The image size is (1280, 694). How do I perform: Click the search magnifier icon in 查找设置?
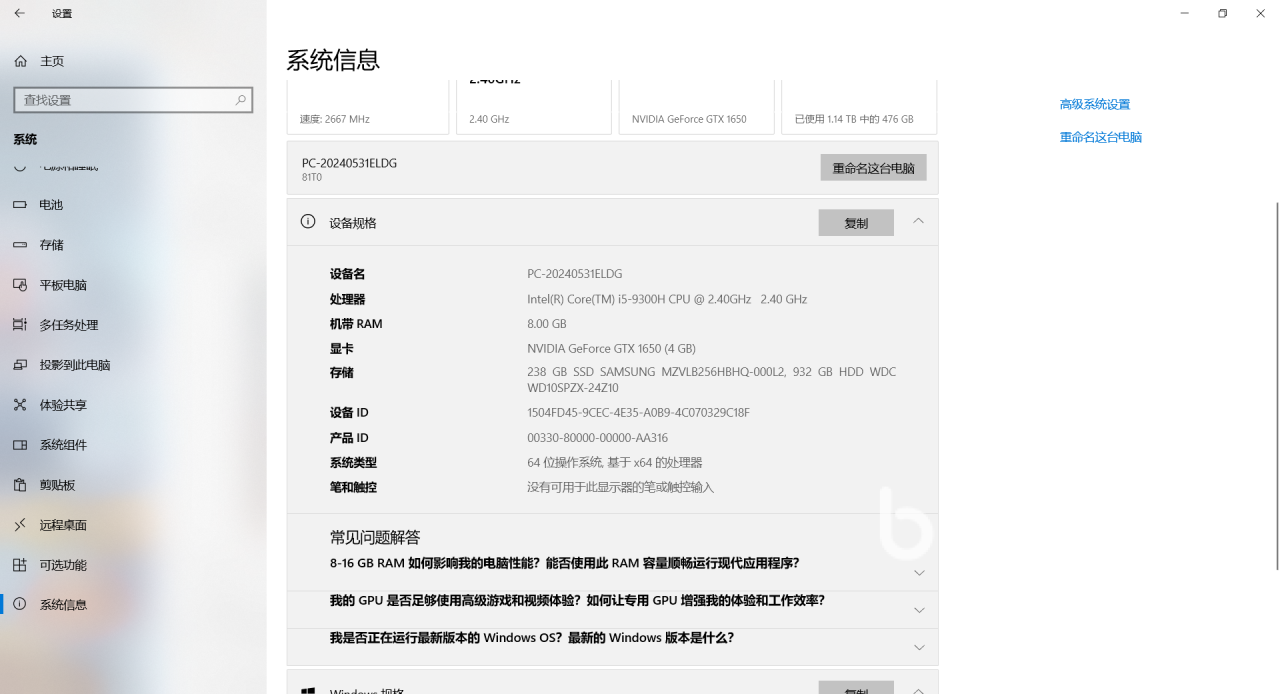240,100
